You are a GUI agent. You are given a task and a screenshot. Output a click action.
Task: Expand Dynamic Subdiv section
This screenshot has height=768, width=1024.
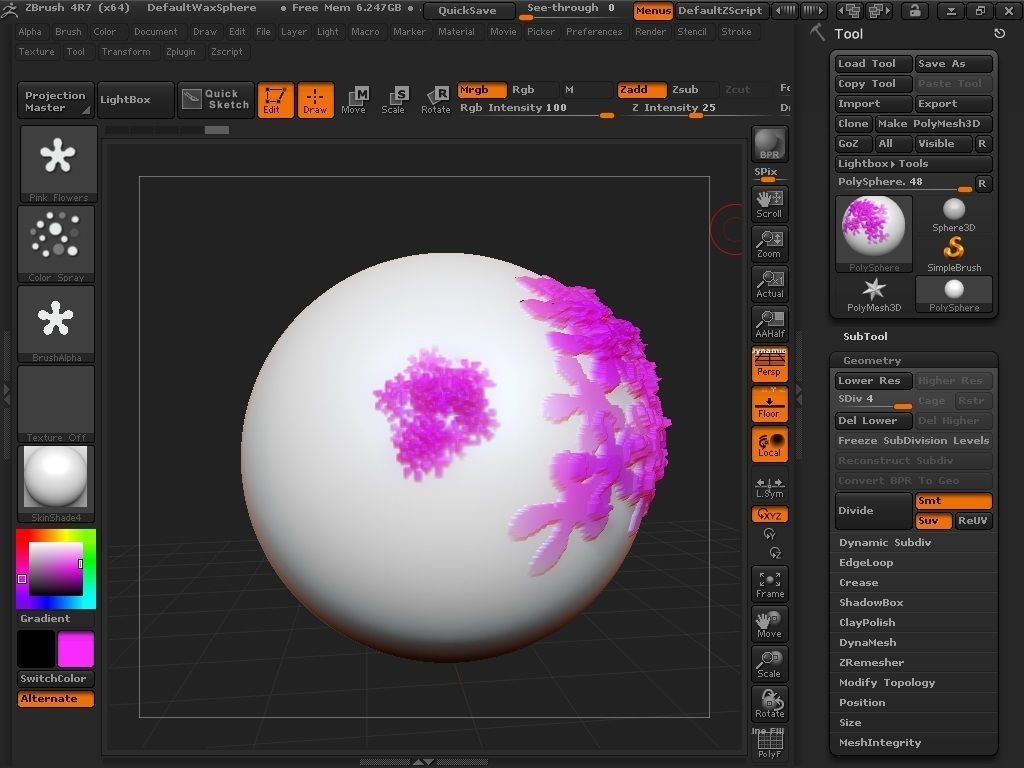coord(885,543)
